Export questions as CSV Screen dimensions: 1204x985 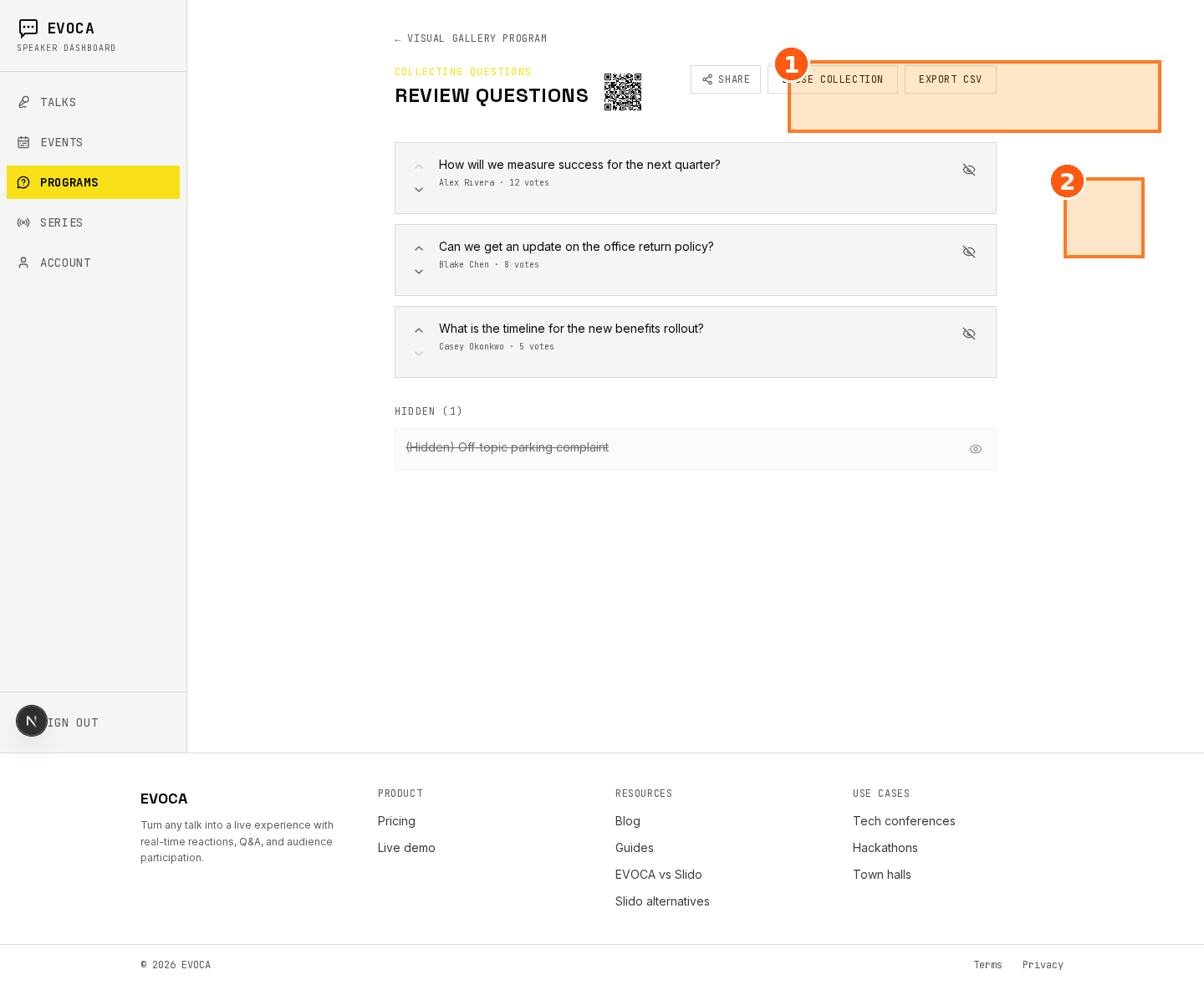coord(951,79)
